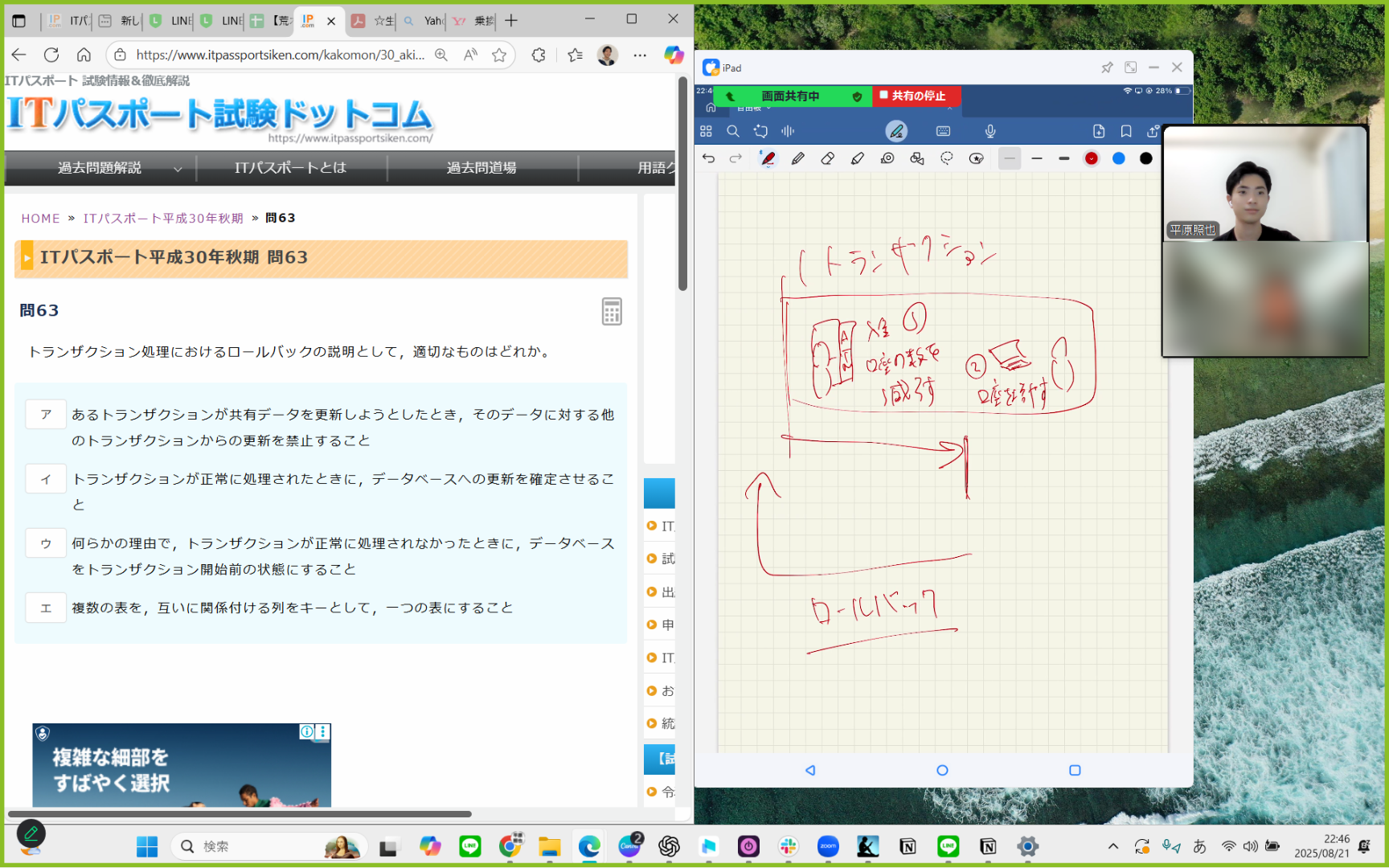The height and width of the screenshot is (868, 1389).
Task: Choose the thinnest stroke width option
Action: pos(1010,158)
